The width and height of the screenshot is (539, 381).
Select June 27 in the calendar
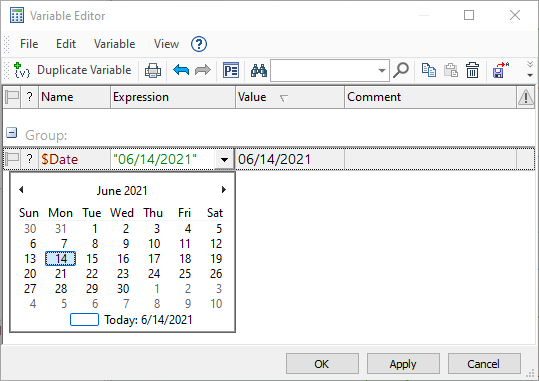30,289
